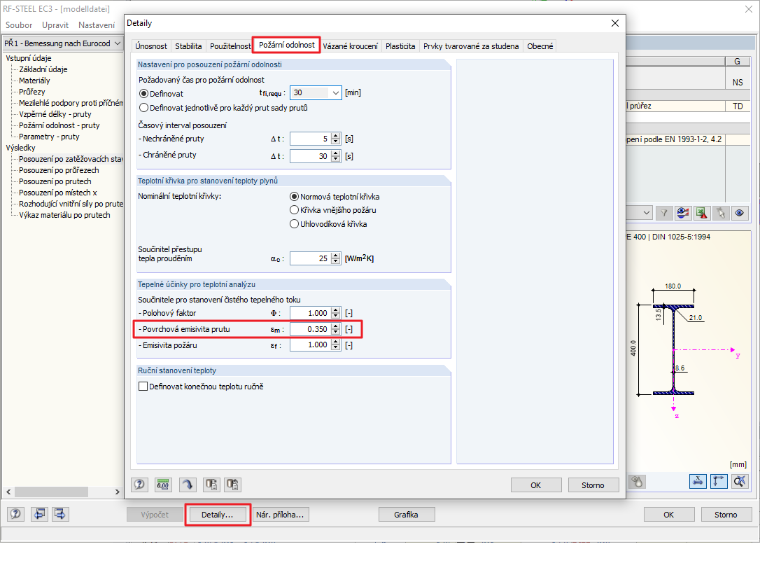The width and height of the screenshot is (760, 570).
Task: Select Posouzení po průřezech tree item
Action: coord(59,170)
